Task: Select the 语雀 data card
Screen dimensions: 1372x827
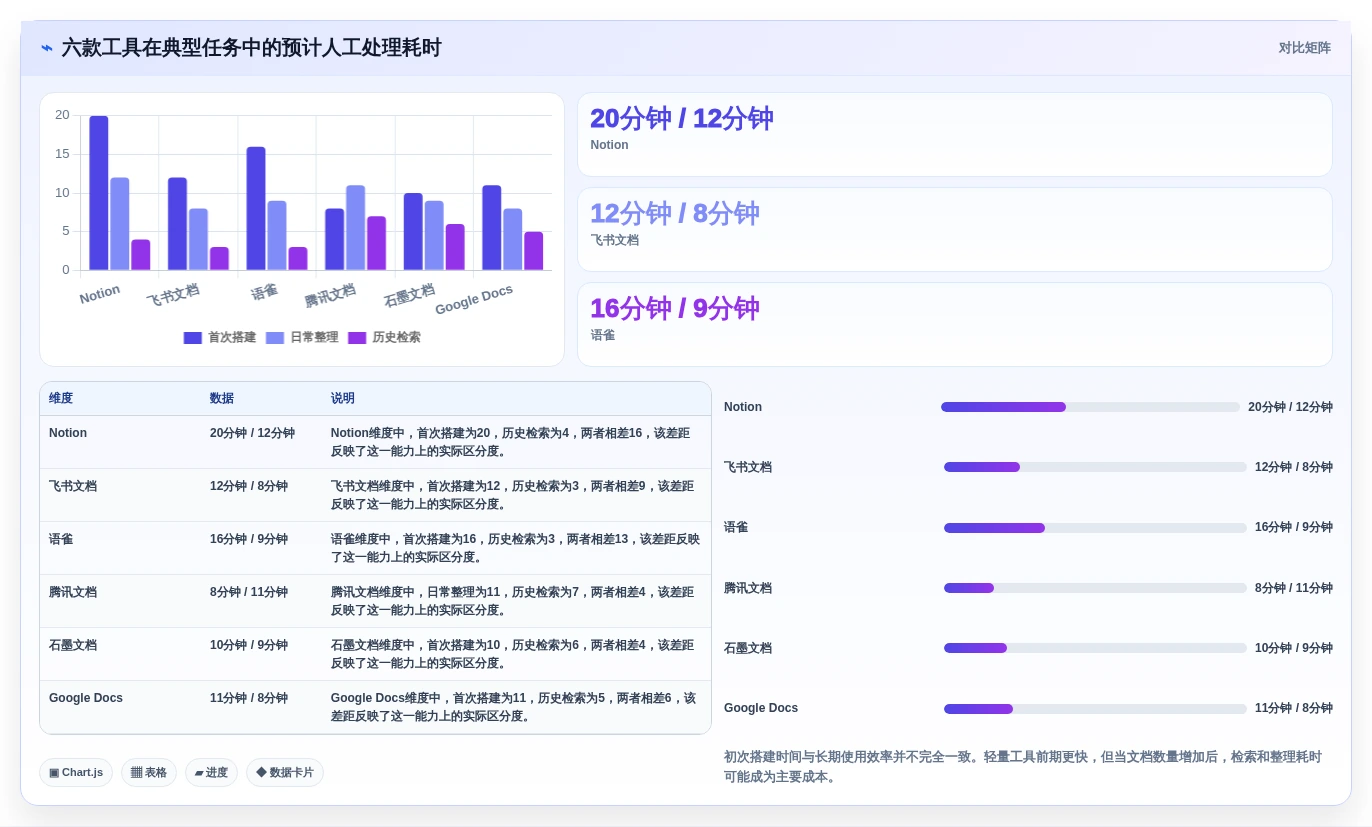Action: [x=955, y=324]
